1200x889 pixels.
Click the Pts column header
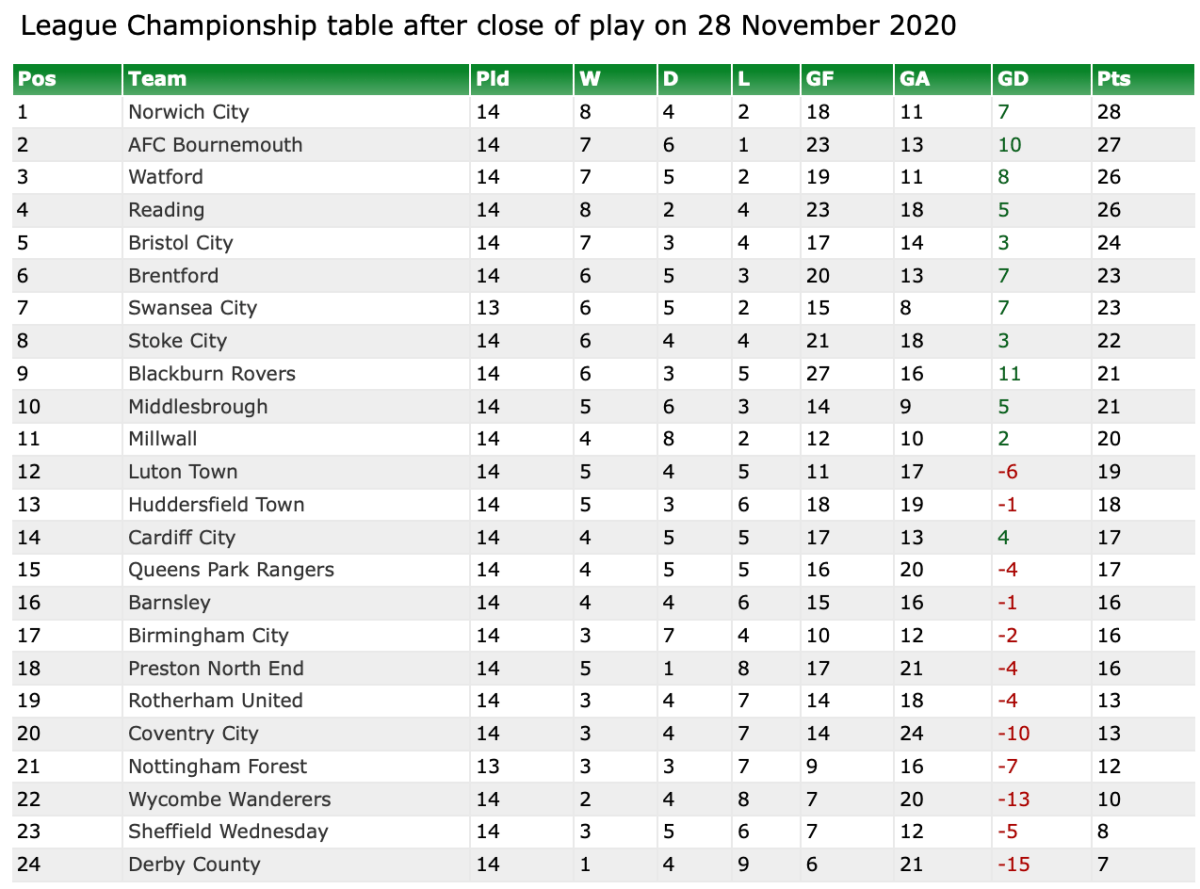[x=1113, y=79]
